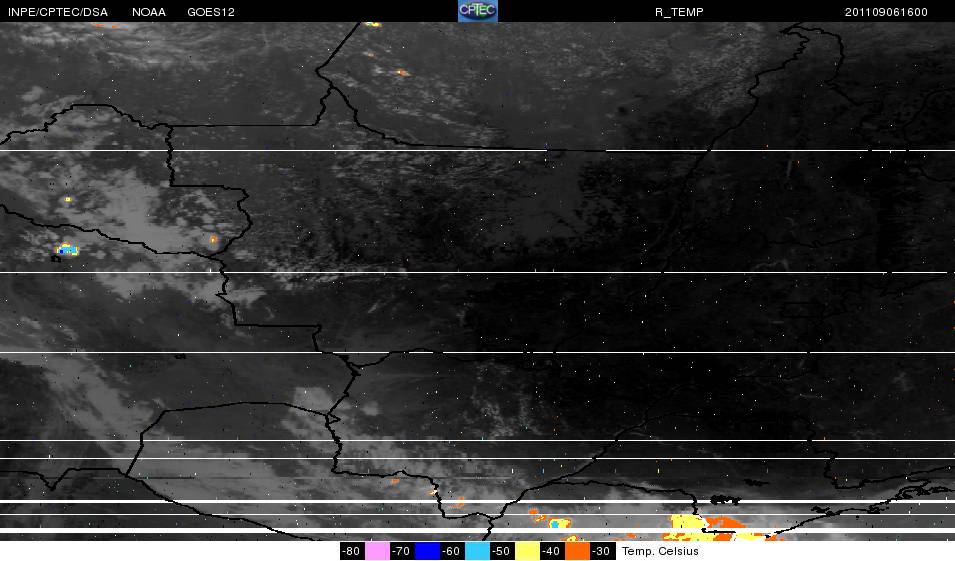Click the large yellow cloud patch at bottom
Viewport: 955px width, 561px height.
click(689, 522)
